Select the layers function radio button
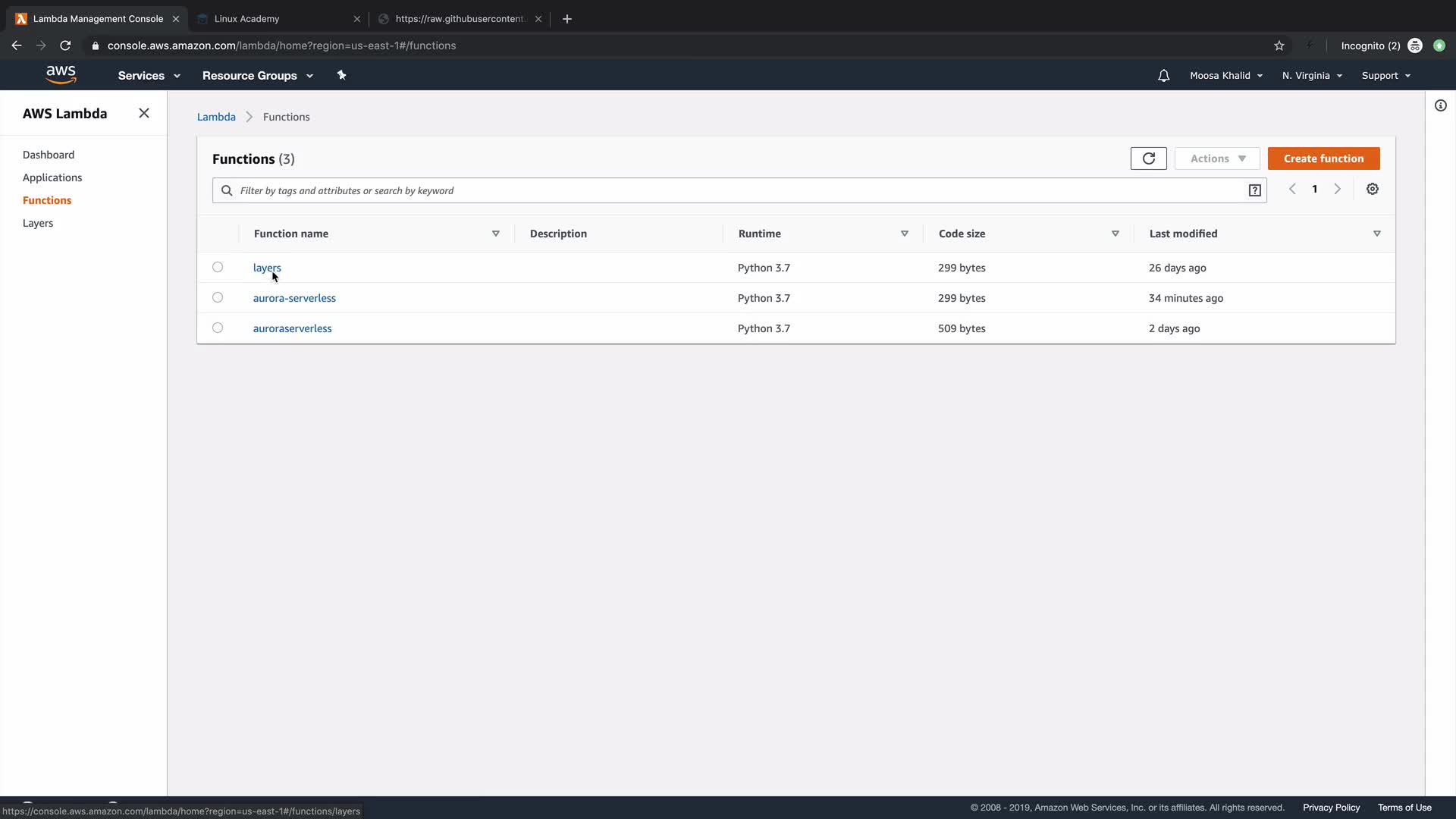This screenshot has width=1456, height=819. 218,267
